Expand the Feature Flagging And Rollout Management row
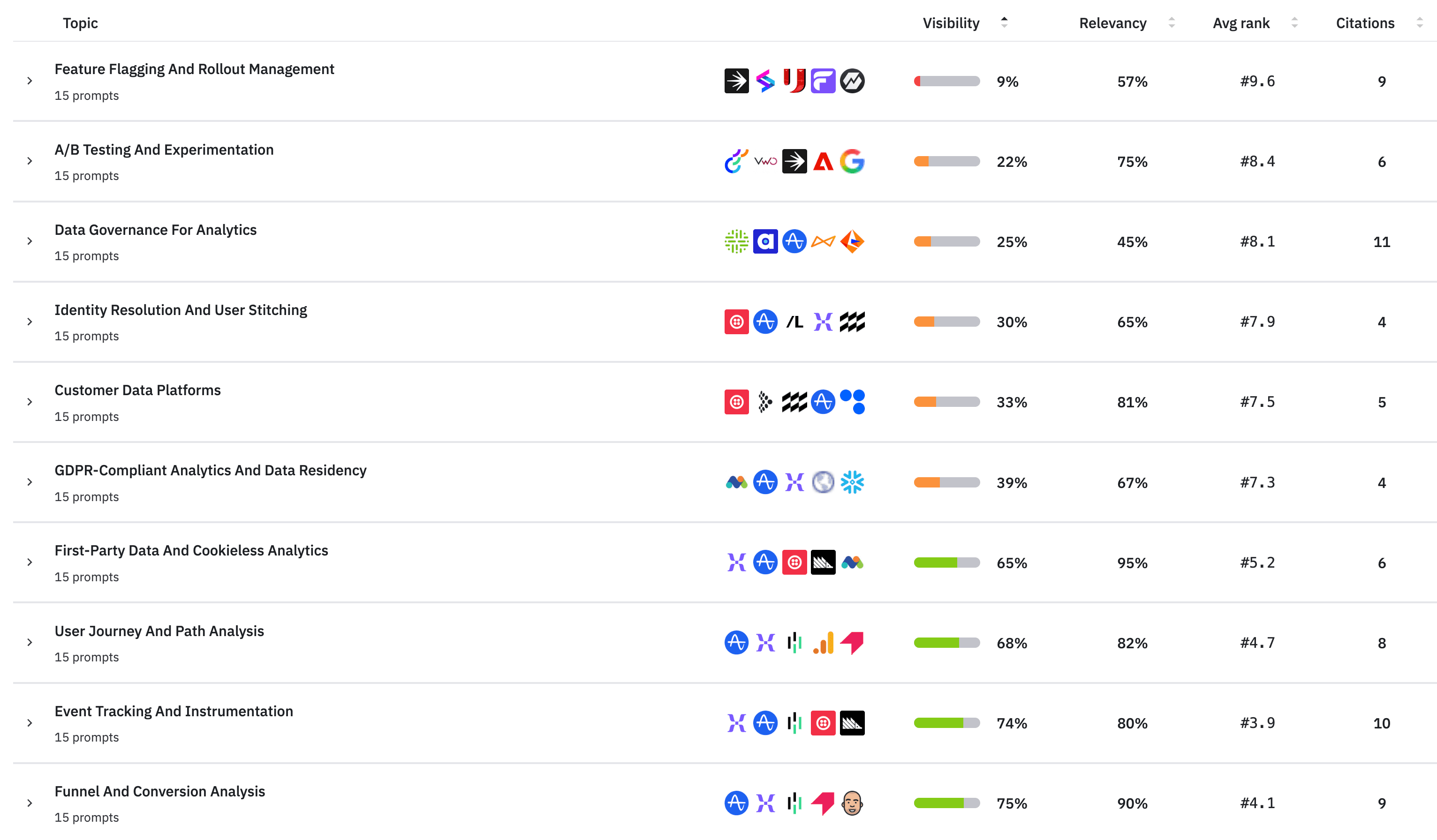This screenshot has width=1437, height=840. click(30, 81)
